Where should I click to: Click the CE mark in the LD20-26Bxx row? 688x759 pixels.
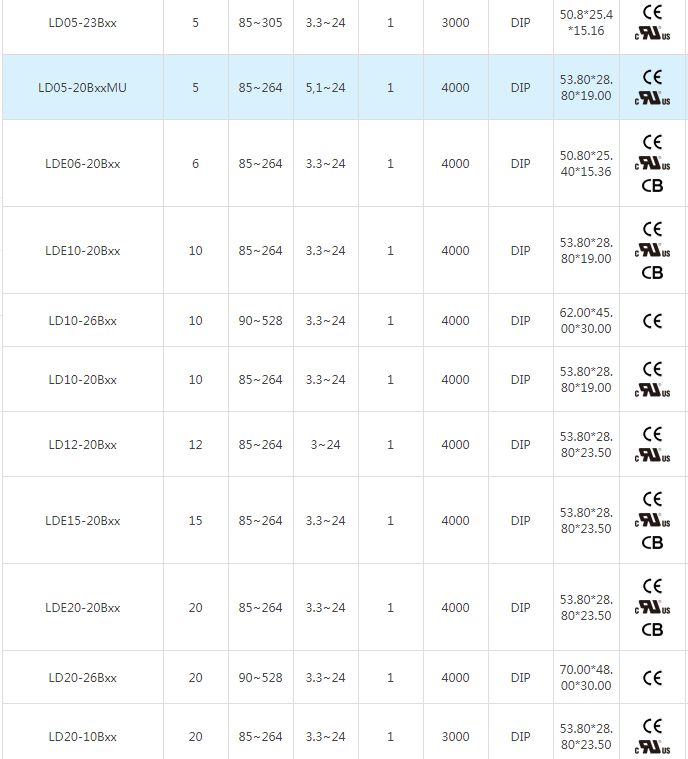point(652,678)
